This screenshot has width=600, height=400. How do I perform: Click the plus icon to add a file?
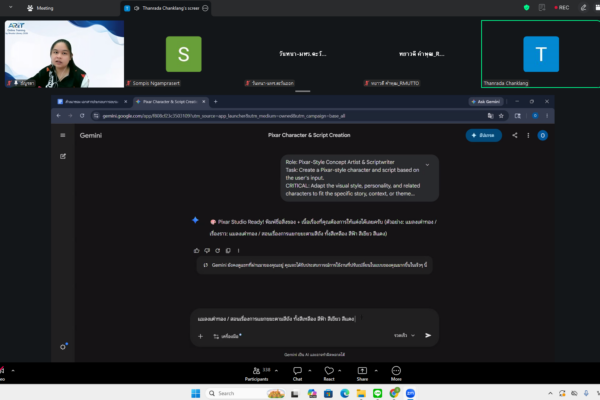point(201,336)
